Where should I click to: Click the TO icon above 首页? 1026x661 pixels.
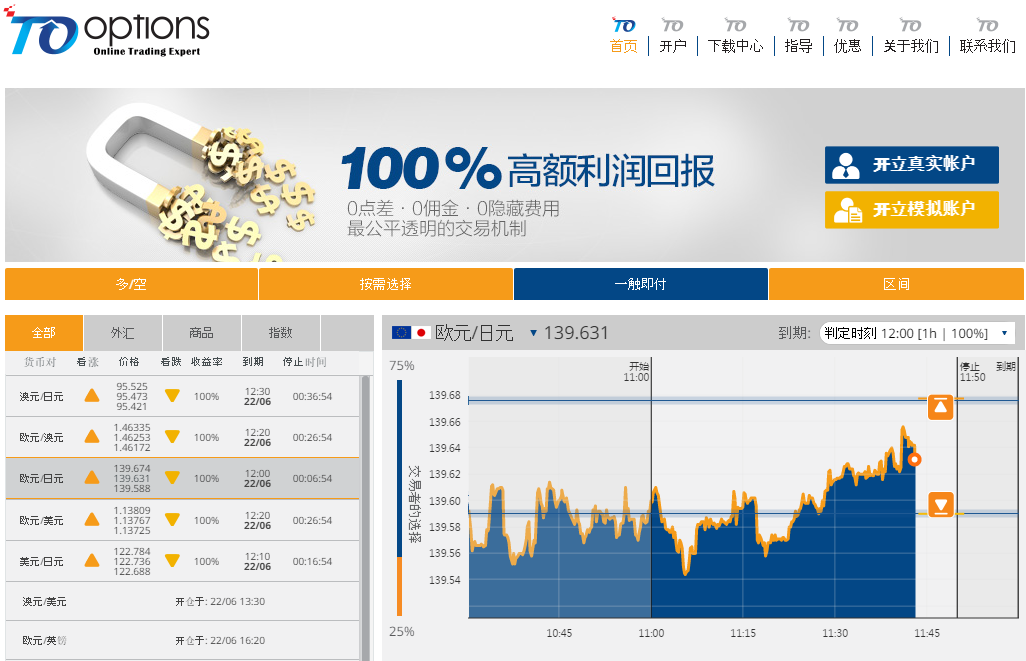624,26
